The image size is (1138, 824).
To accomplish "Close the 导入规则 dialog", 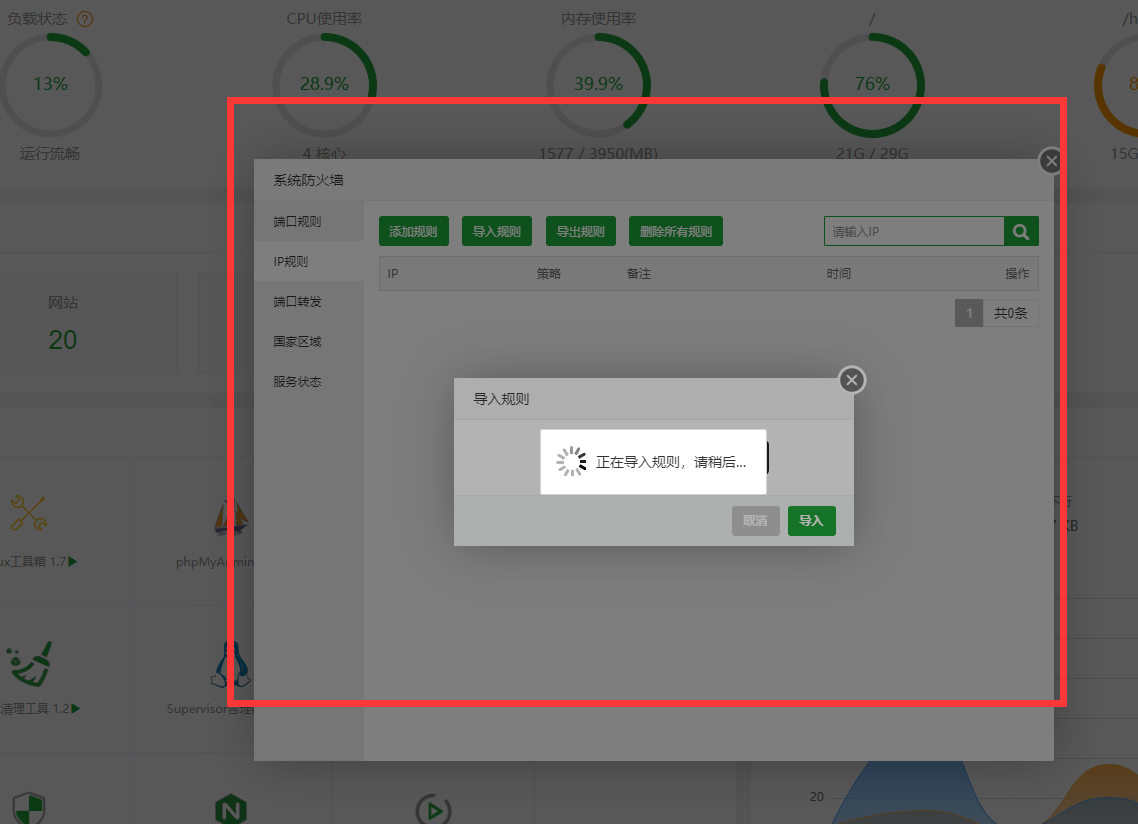I will click(x=852, y=380).
